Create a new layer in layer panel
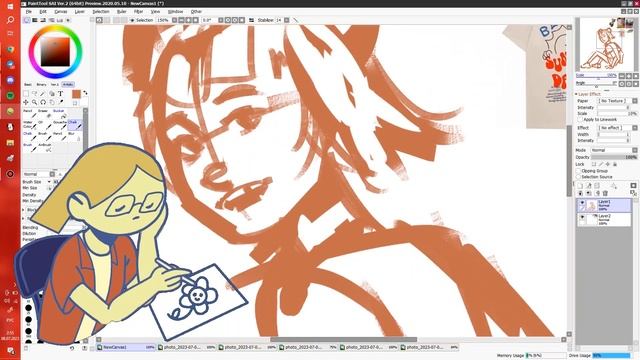640x360 pixels. point(580,186)
